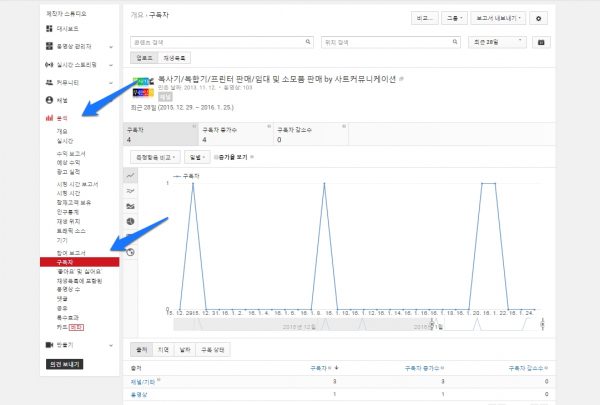600x405 pixels.
Task: Open the 광고 실적 menu item
Action: (68, 172)
